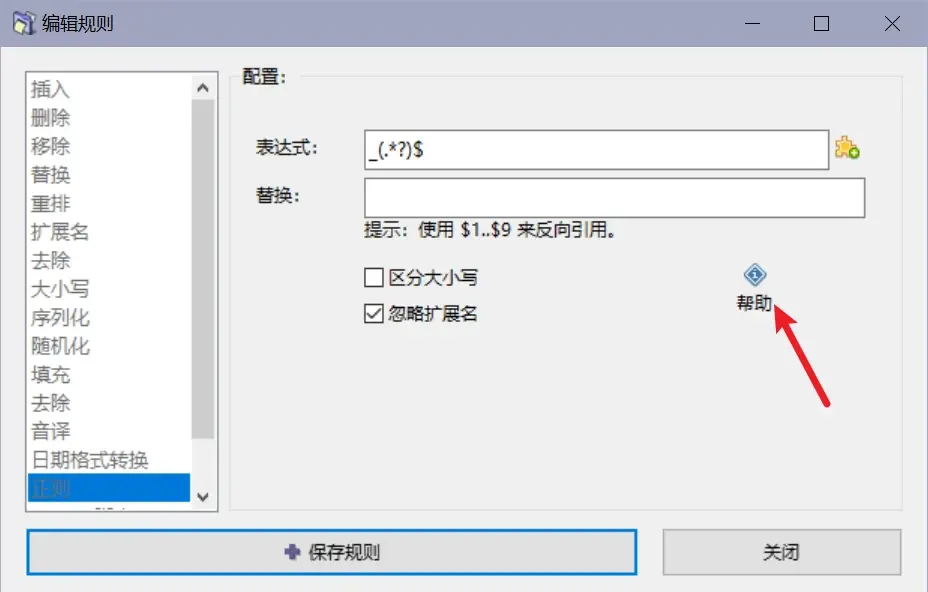This screenshot has width=928, height=592.
Task: Click the app icon in title bar
Action: 24,24
